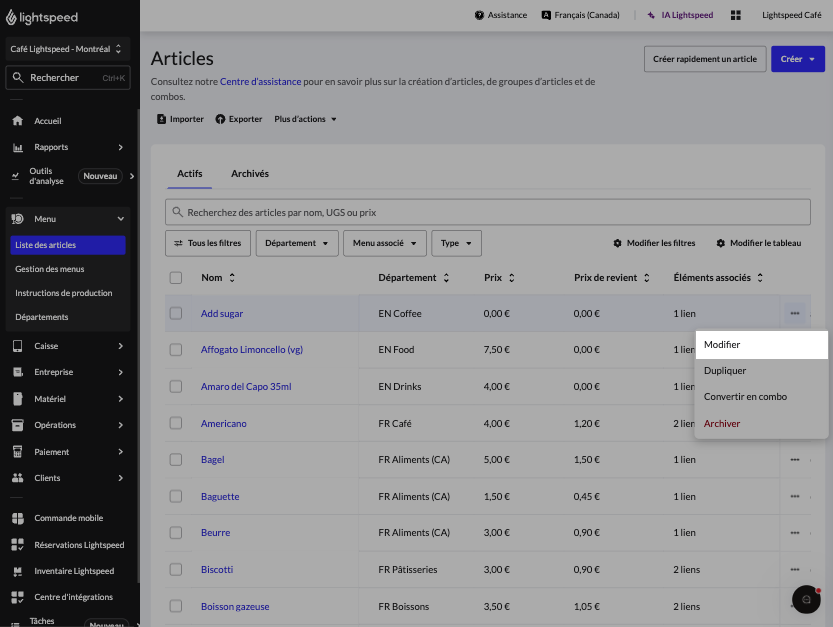Expand the Caisse sidebar chevron
Image resolution: width=833 pixels, height=627 pixels.
(x=121, y=346)
